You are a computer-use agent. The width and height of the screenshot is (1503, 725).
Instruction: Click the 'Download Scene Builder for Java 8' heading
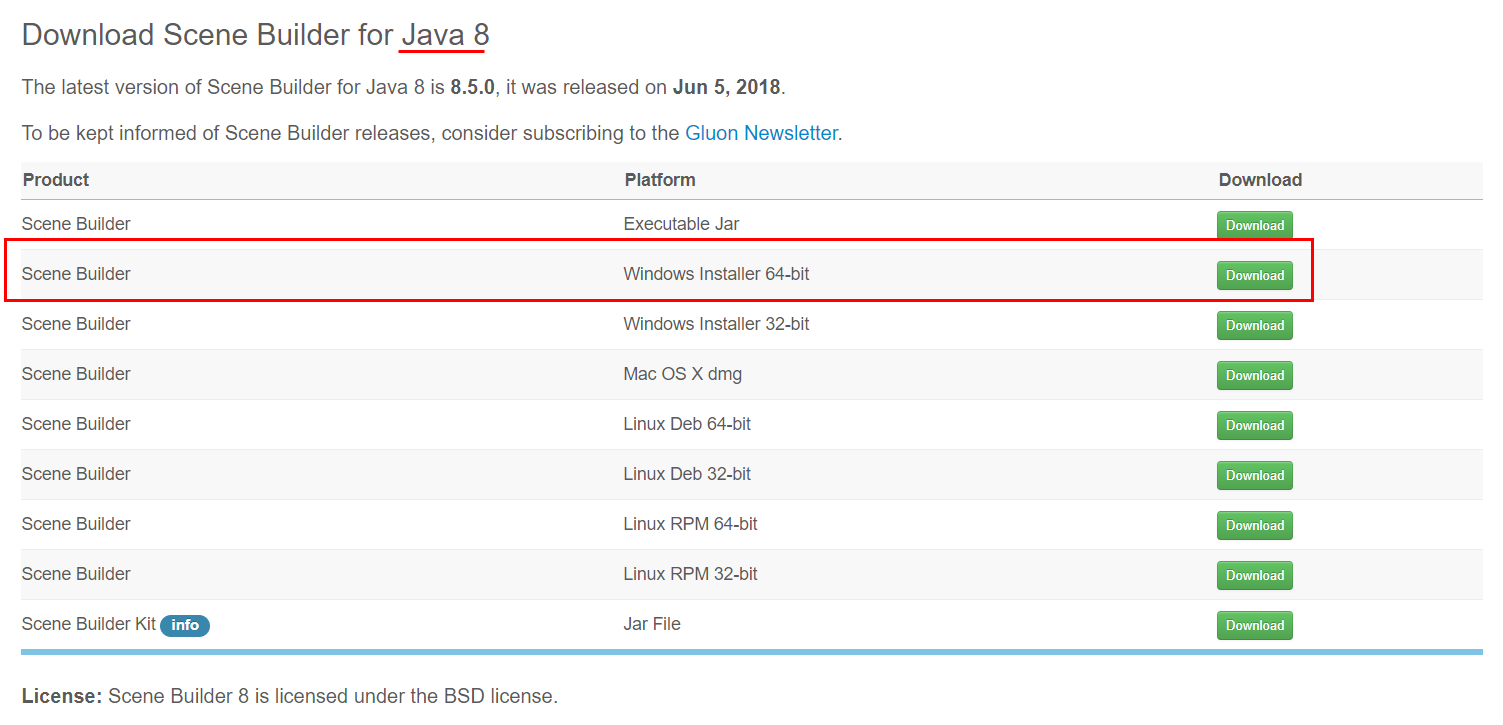[x=255, y=35]
